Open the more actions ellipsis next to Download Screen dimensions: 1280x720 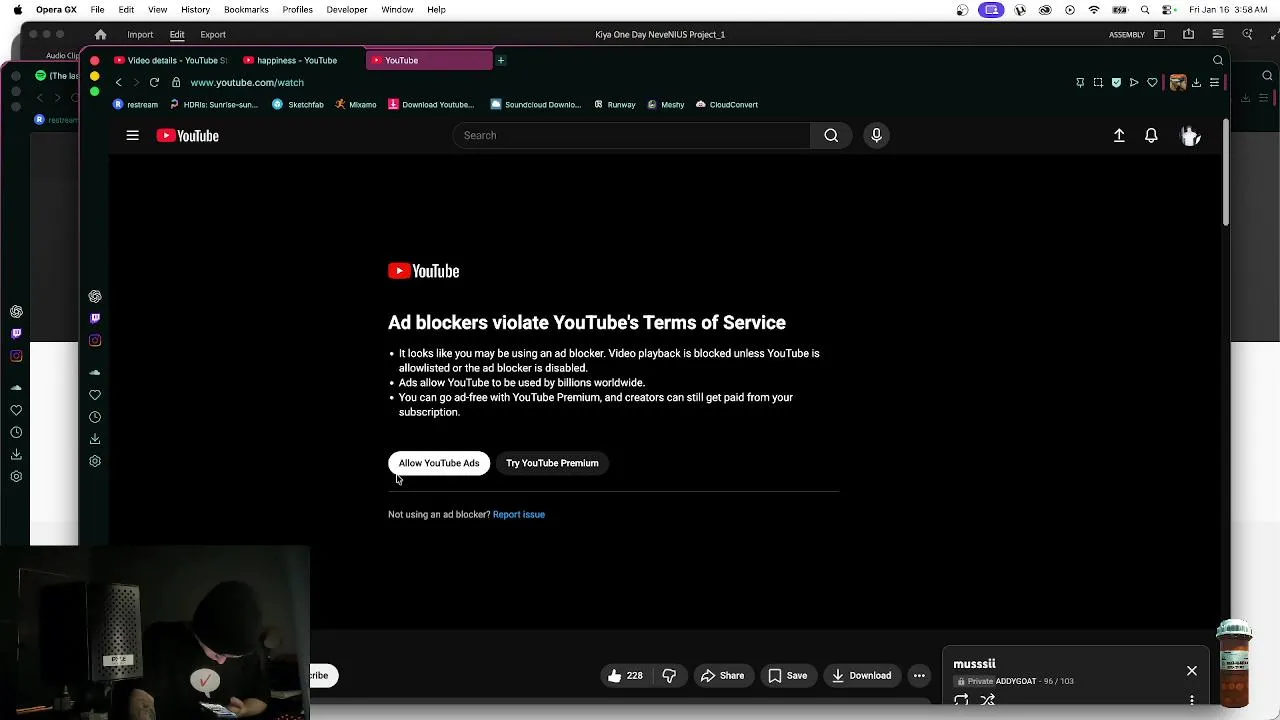(919, 675)
